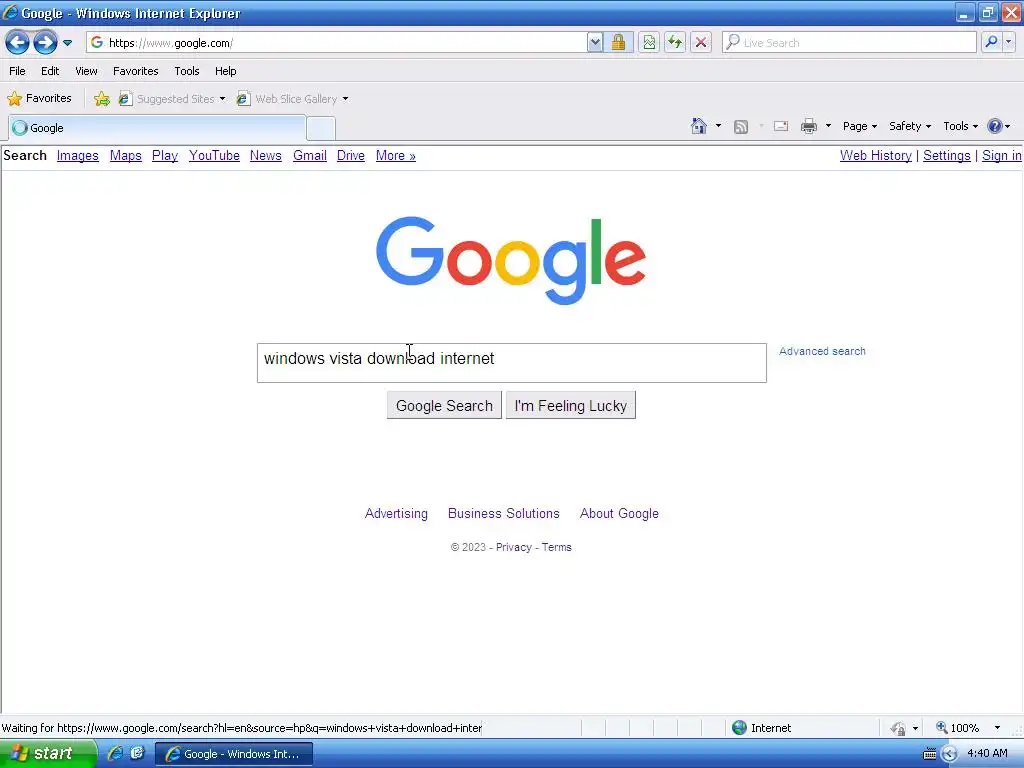The height and width of the screenshot is (768, 1024).
Task: Add page to Favorites Bar icon
Action: 102,99
